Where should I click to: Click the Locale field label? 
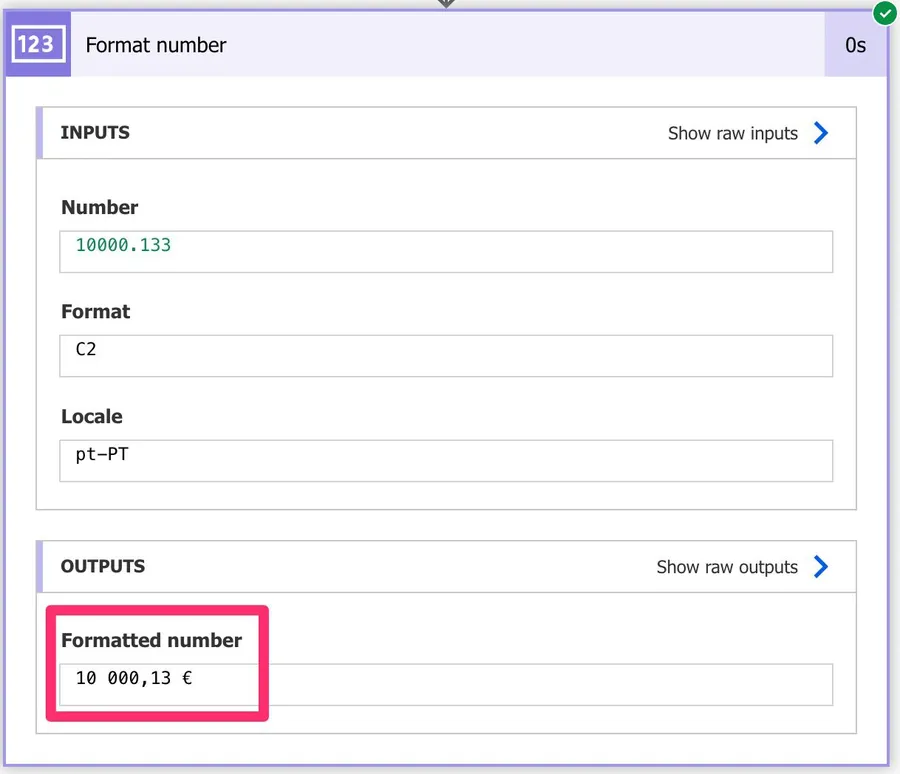(91, 416)
